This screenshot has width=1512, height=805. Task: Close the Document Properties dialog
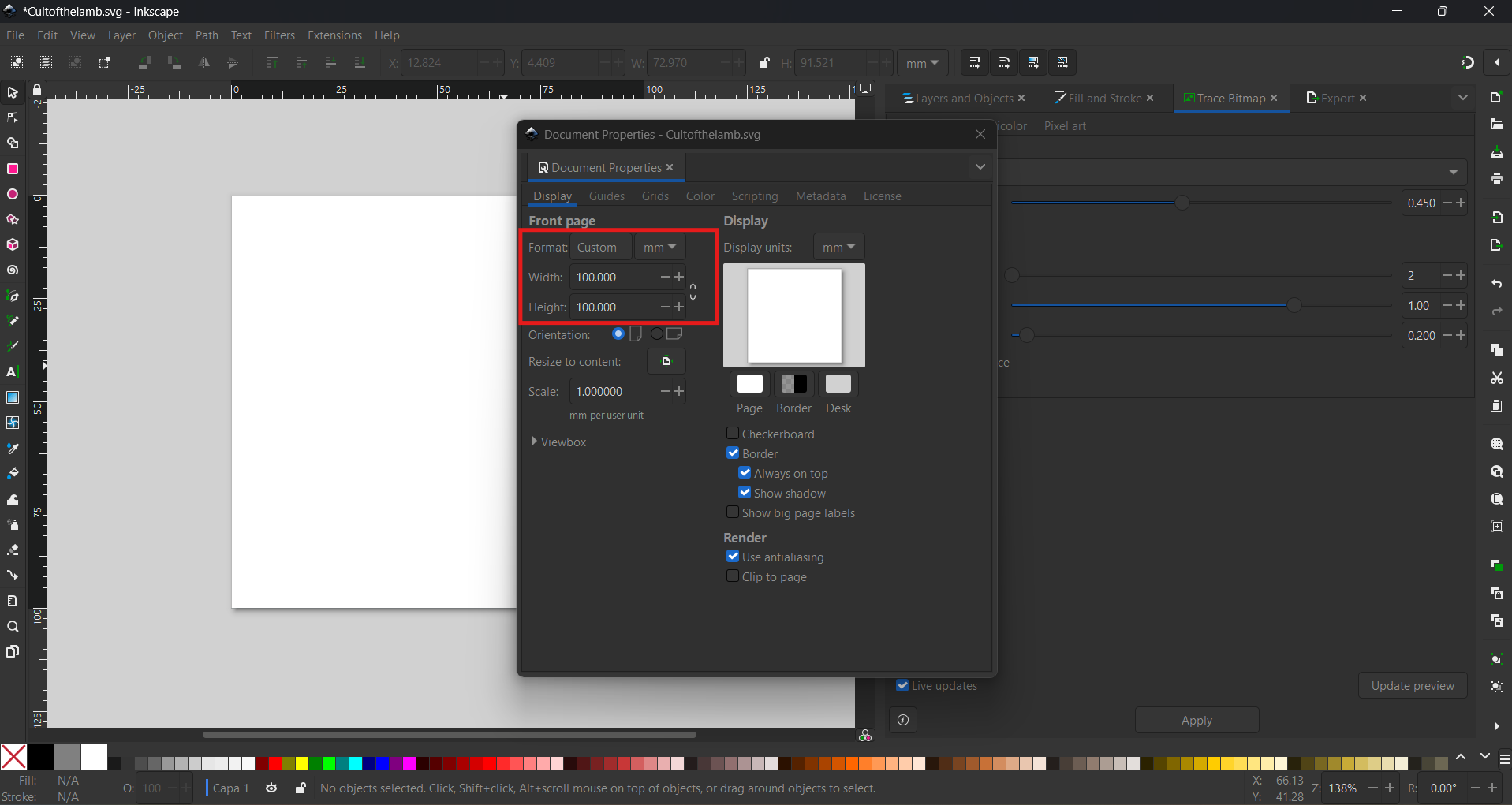[980, 134]
